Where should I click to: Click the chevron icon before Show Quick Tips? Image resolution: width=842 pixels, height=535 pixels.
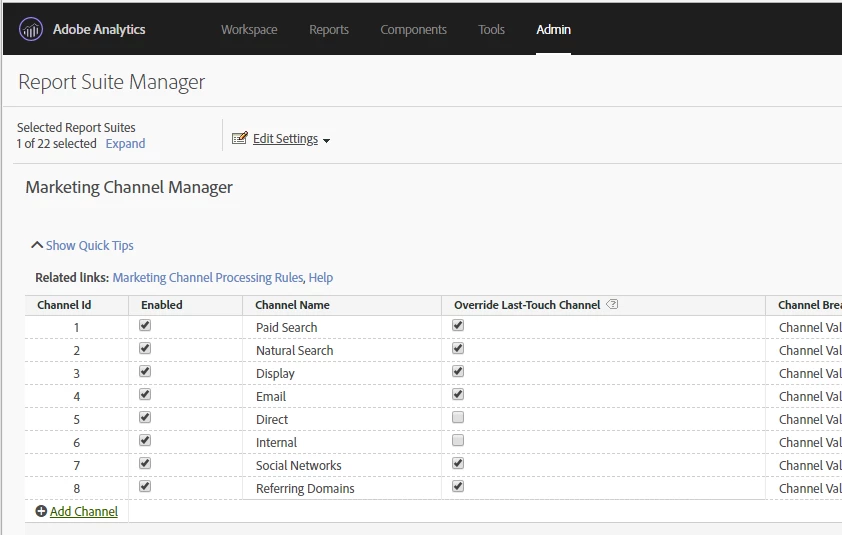coord(37,245)
